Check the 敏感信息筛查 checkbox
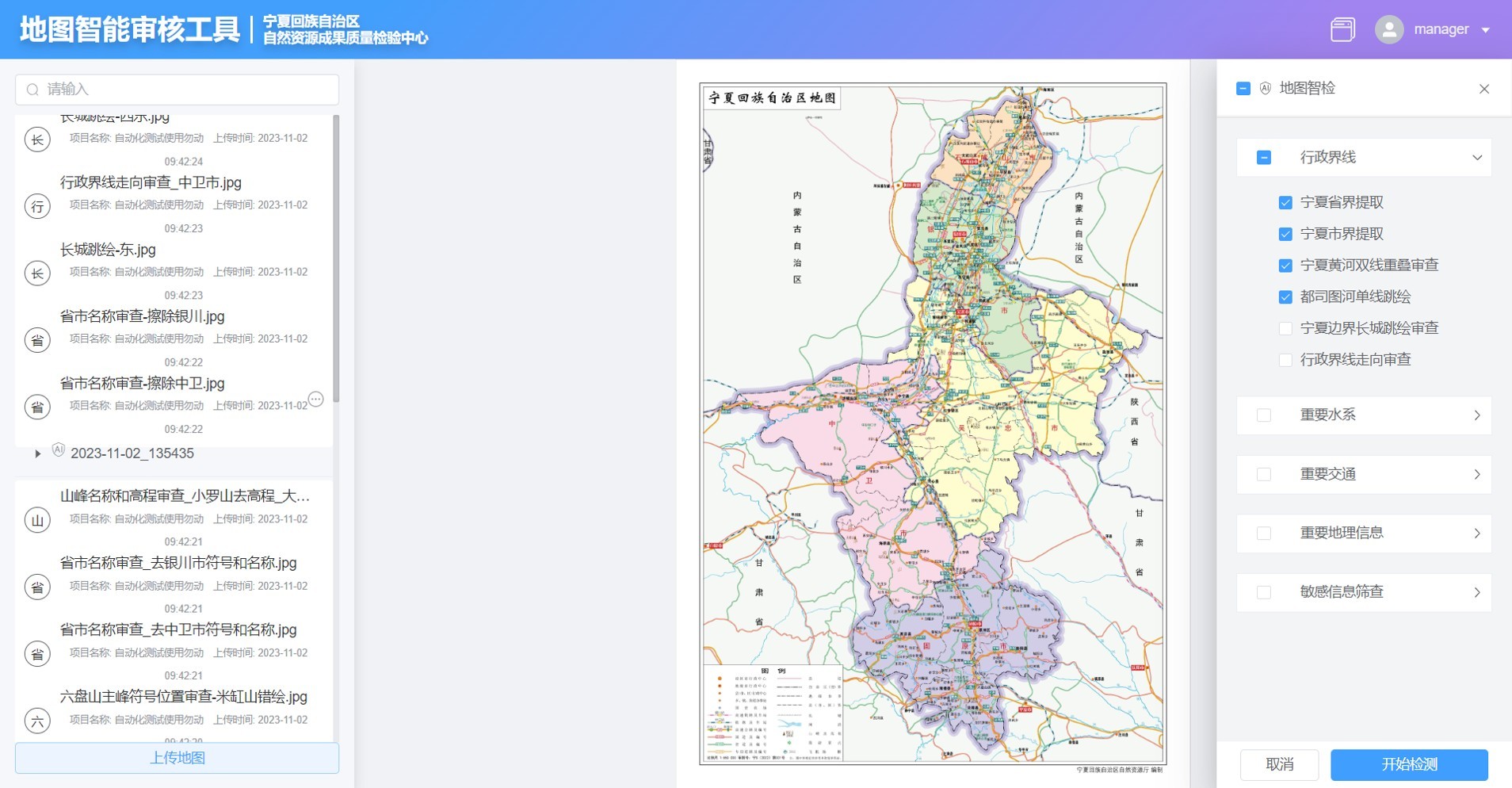 tap(1264, 592)
